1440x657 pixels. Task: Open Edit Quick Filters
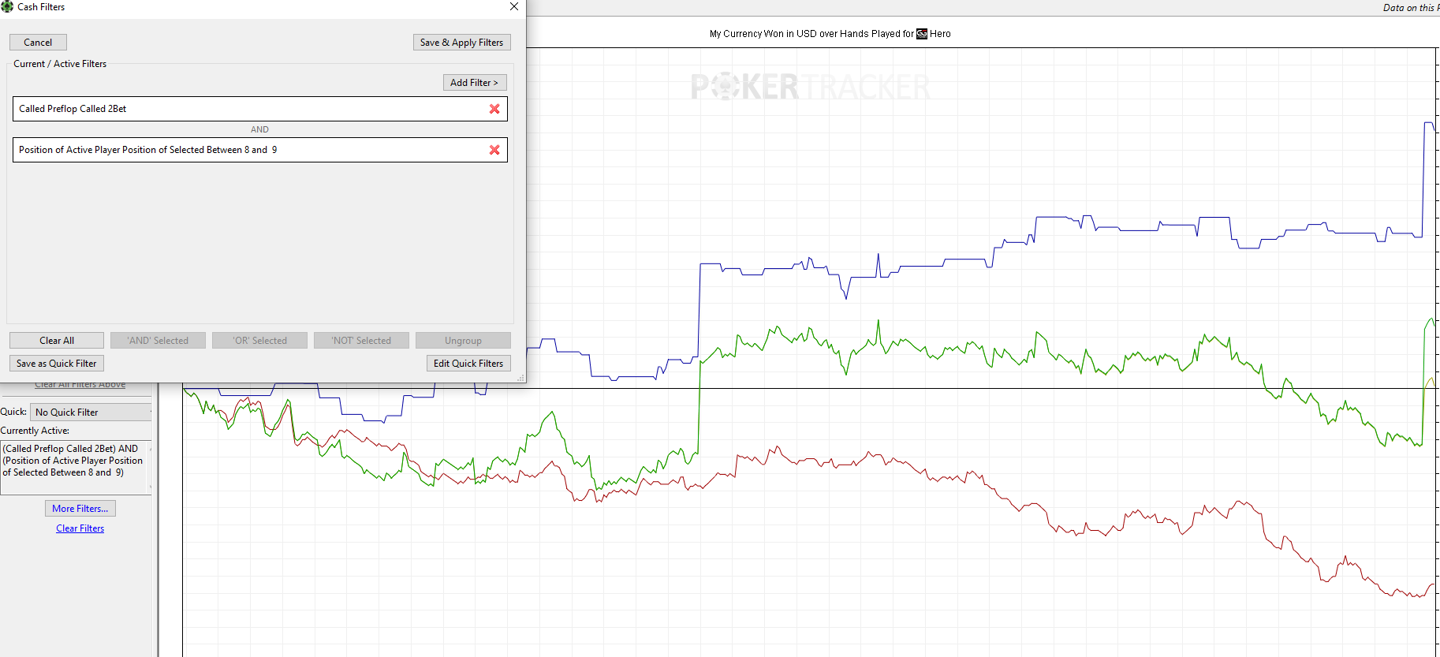click(468, 364)
